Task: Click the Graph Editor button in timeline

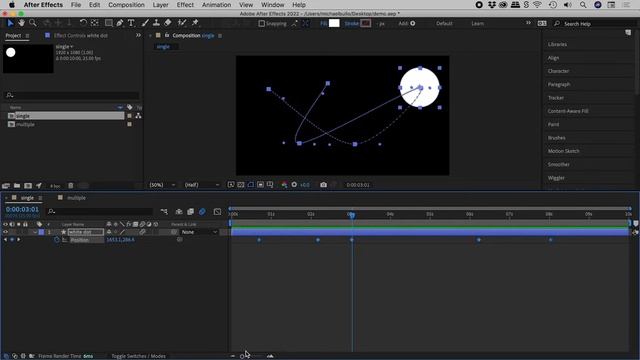Action: click(217, 211)
